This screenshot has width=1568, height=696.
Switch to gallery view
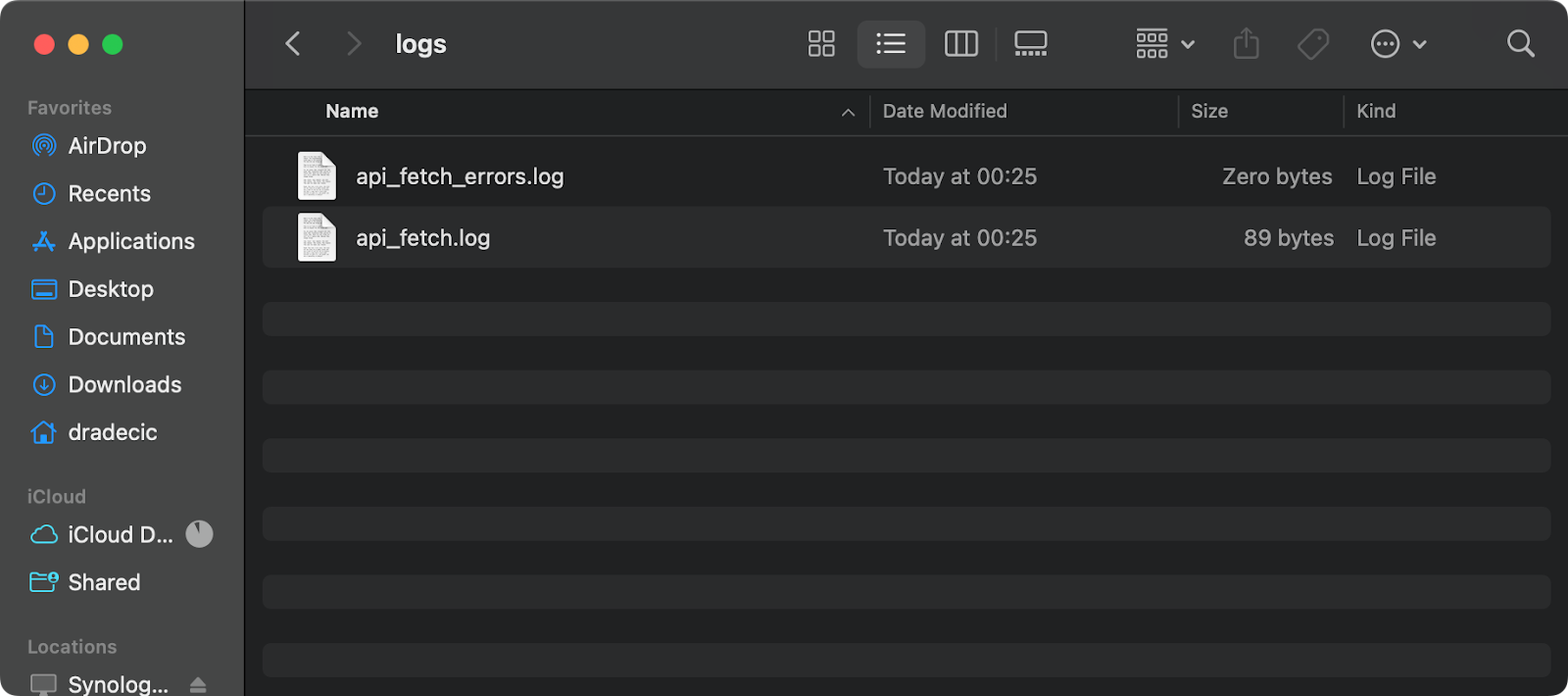pos(1031,43)
